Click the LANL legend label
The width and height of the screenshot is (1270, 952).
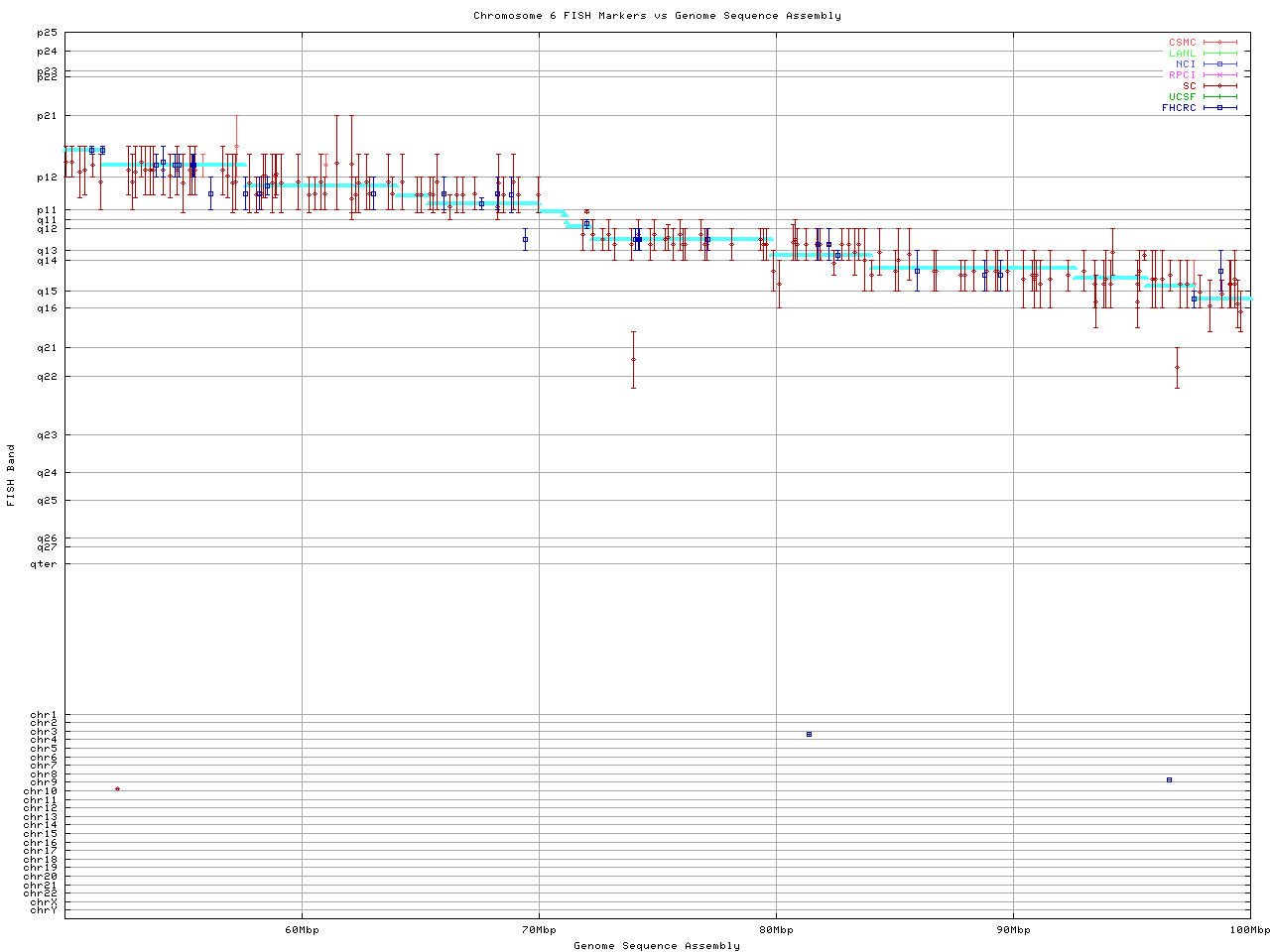(1182, 54)
